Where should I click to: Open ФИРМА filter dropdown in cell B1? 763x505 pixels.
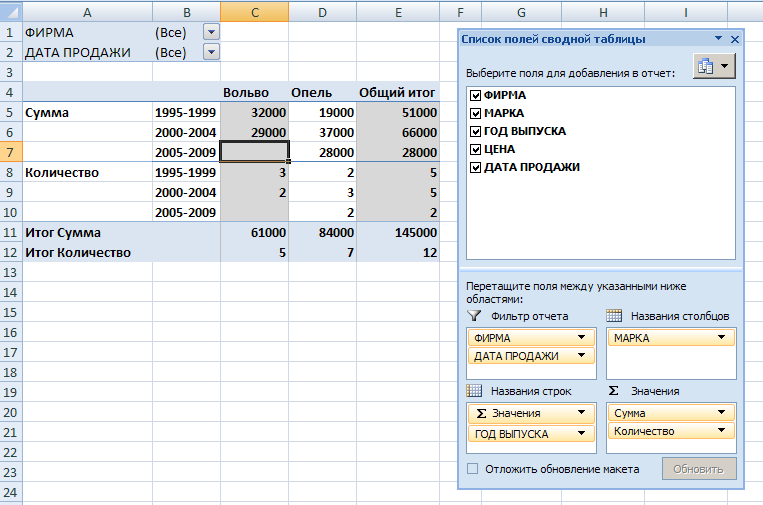211,32
